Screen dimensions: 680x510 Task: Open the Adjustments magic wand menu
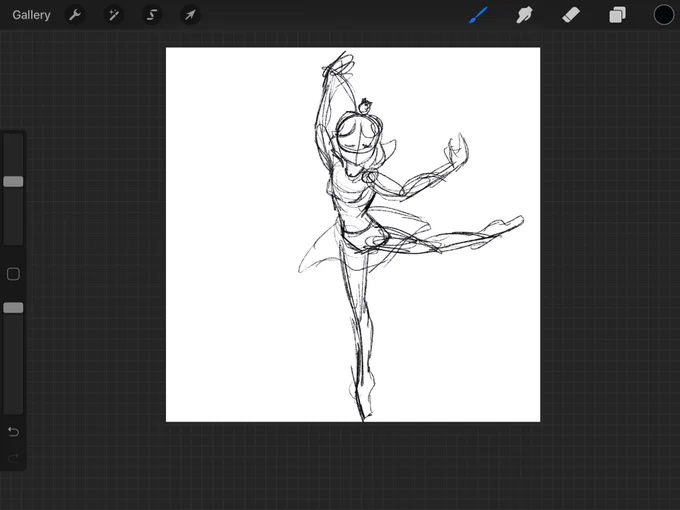[x=114, y=15]
